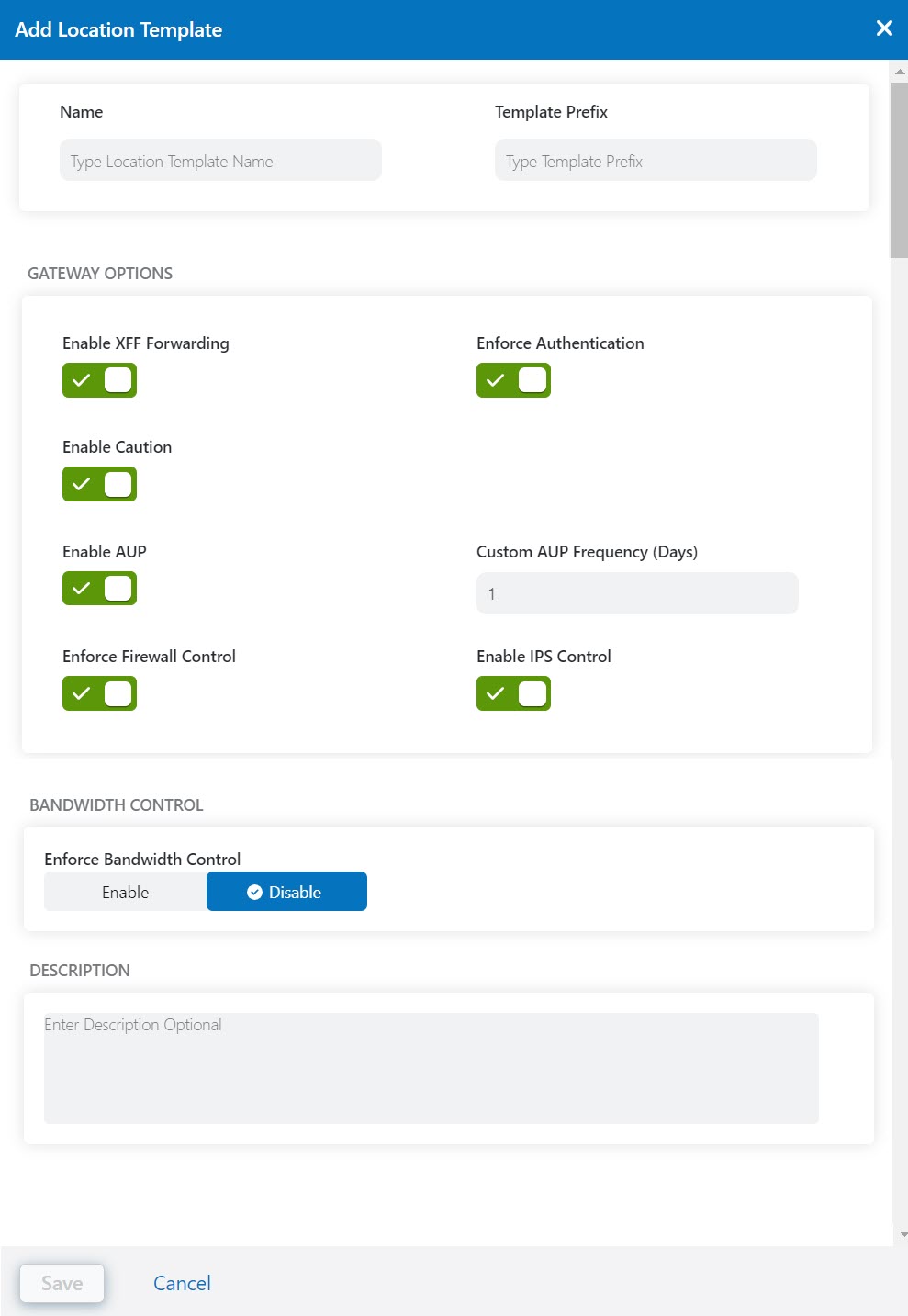
Task: Turn off the Enable Caution toggle
Action: pos(99,484)
